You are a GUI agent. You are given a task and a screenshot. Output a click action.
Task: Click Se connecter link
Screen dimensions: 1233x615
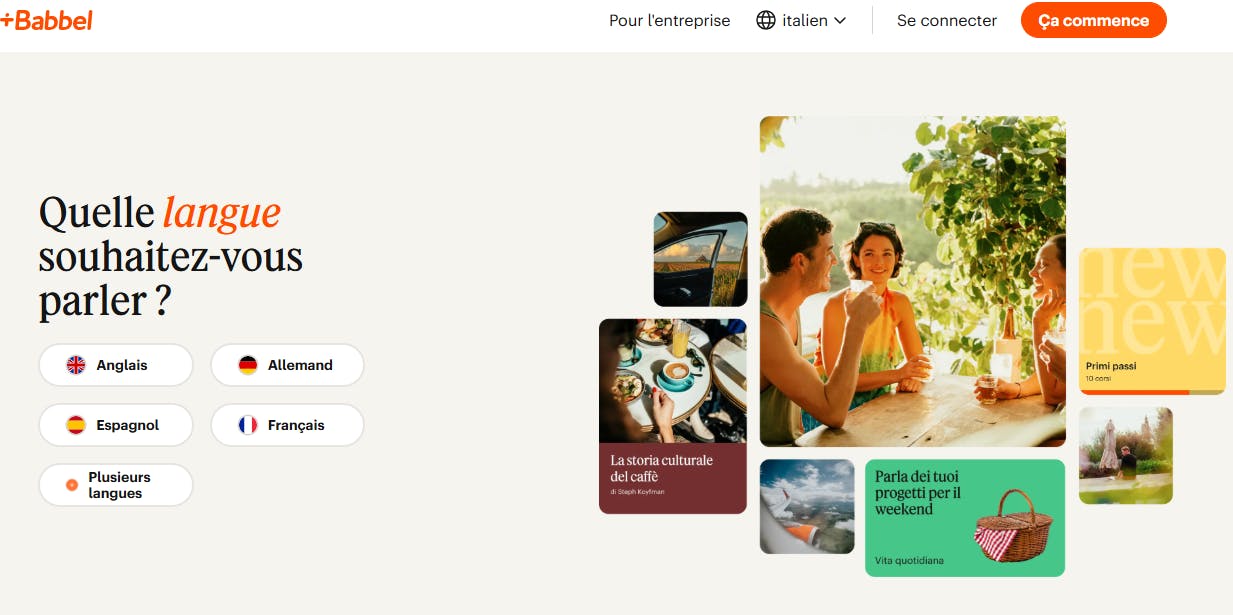(947, 20)
